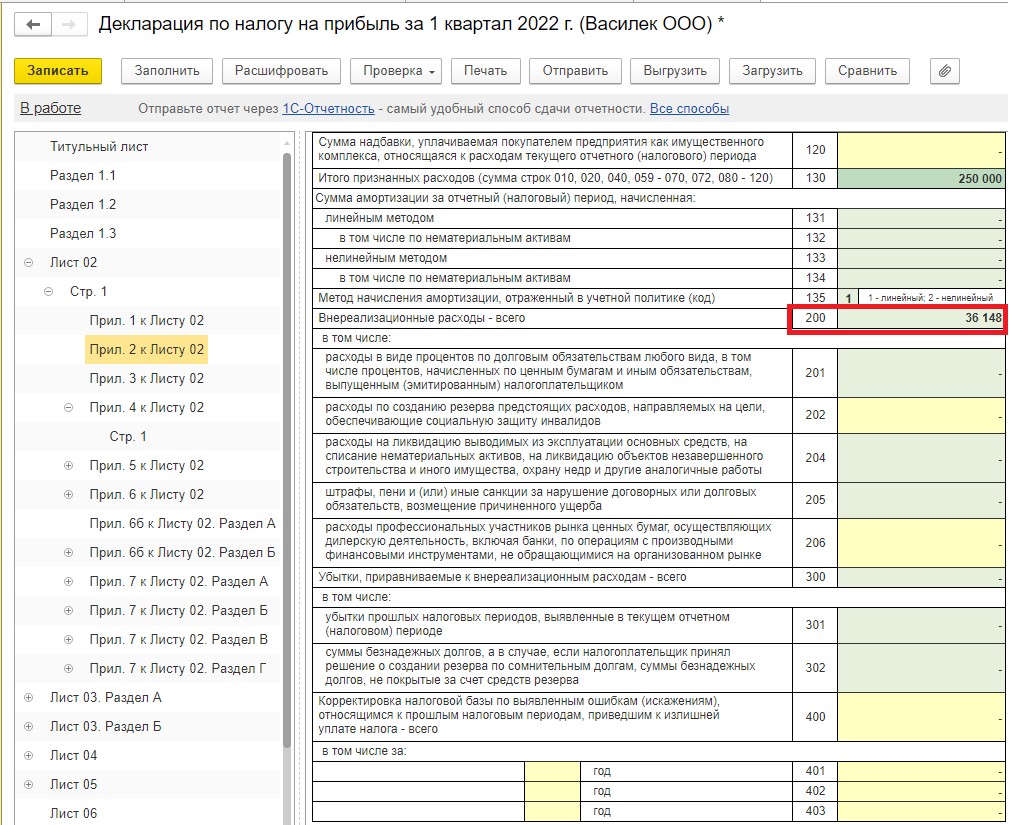Click the paperclip attachments icon
This screenshot has width=1009, height=825.
click(945, 71)
